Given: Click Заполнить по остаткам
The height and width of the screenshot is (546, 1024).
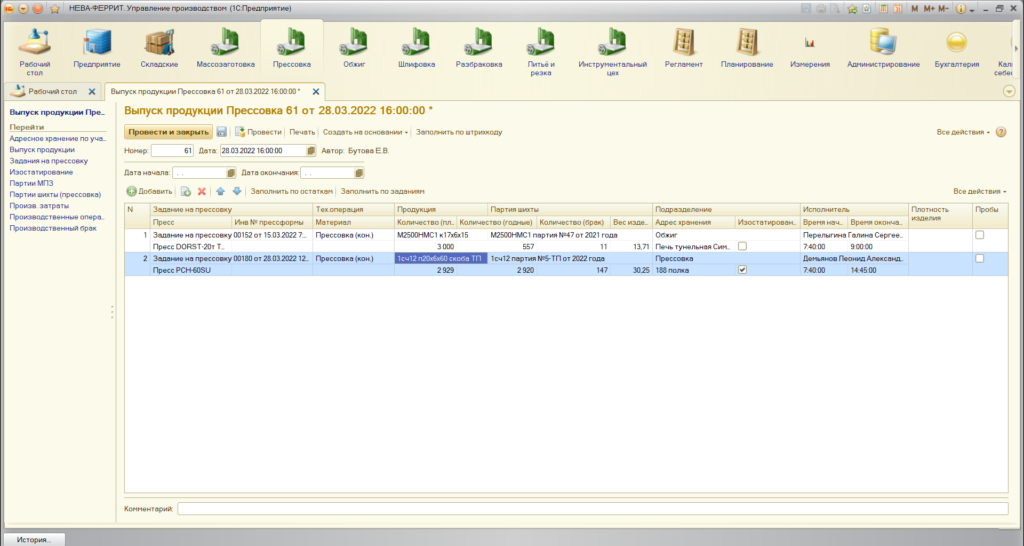Looking at the screenshot, I should 292,191.
